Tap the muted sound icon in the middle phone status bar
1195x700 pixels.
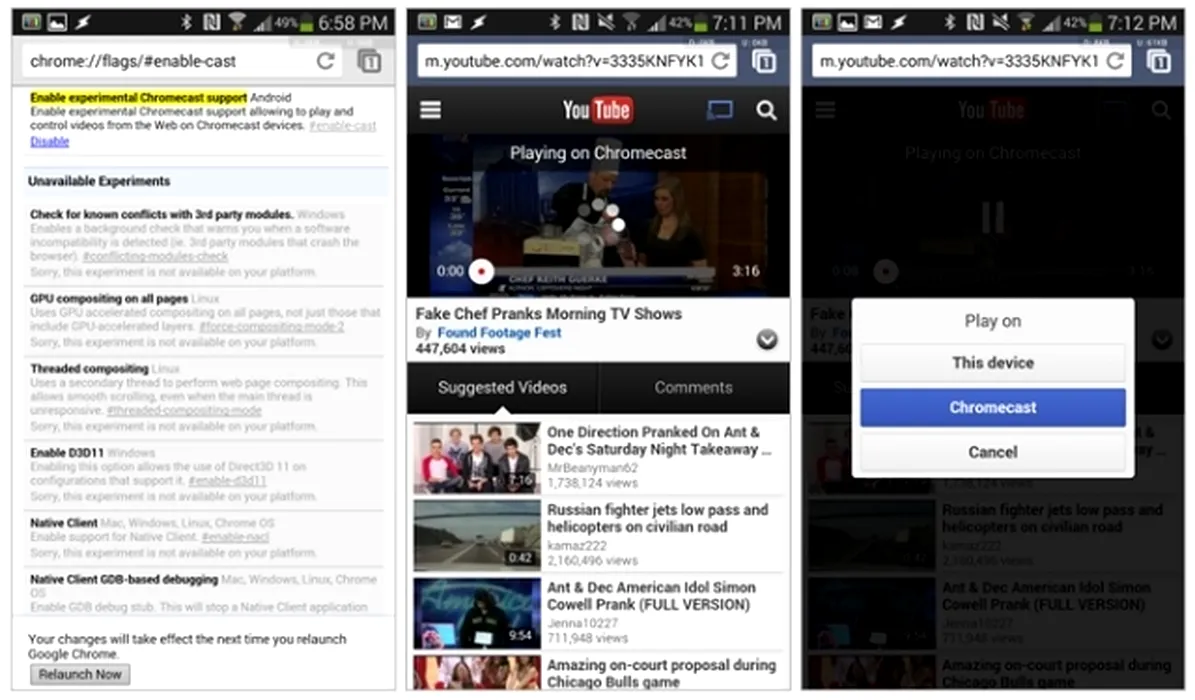(606, 22)
